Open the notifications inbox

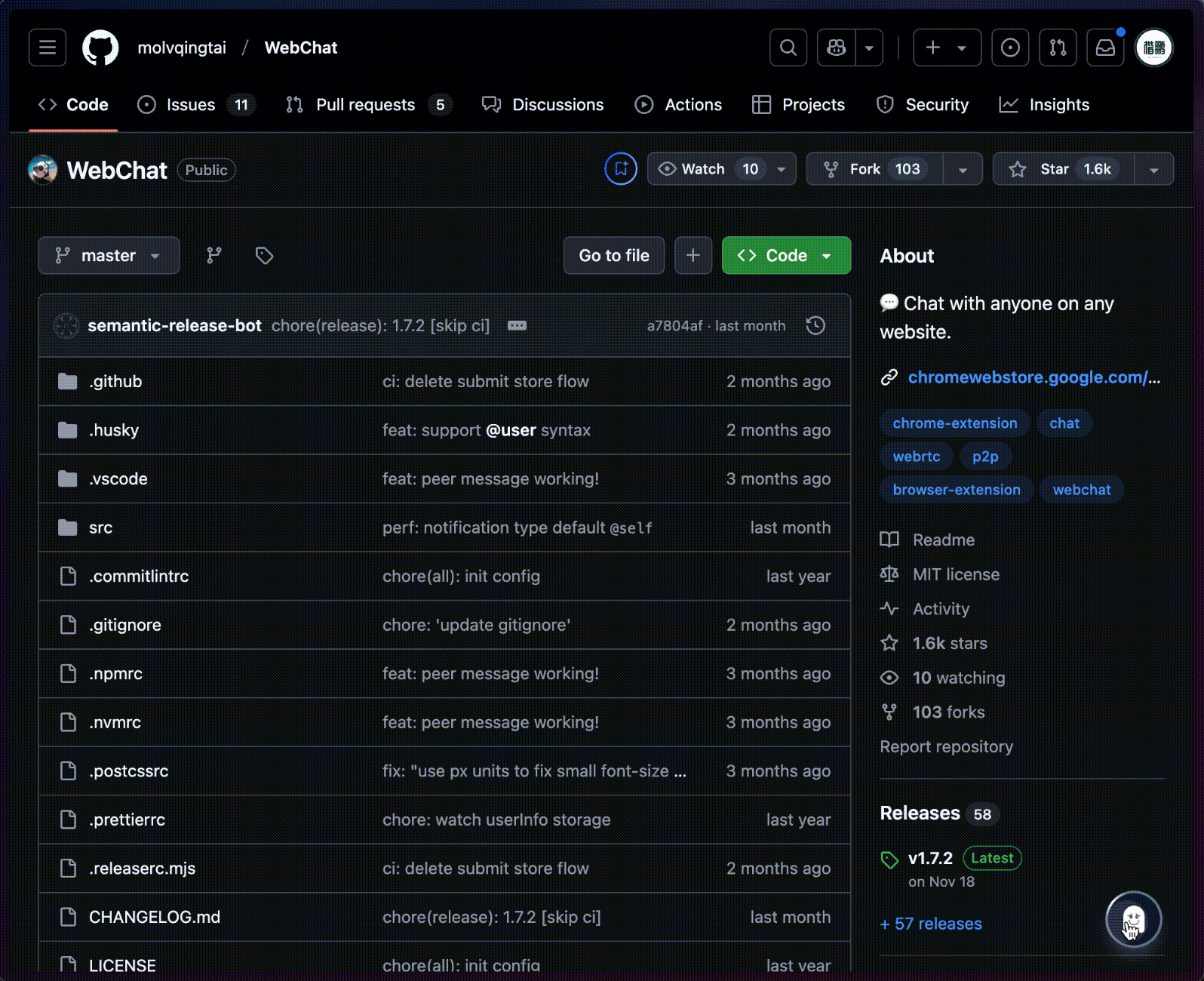(1105, 48)
